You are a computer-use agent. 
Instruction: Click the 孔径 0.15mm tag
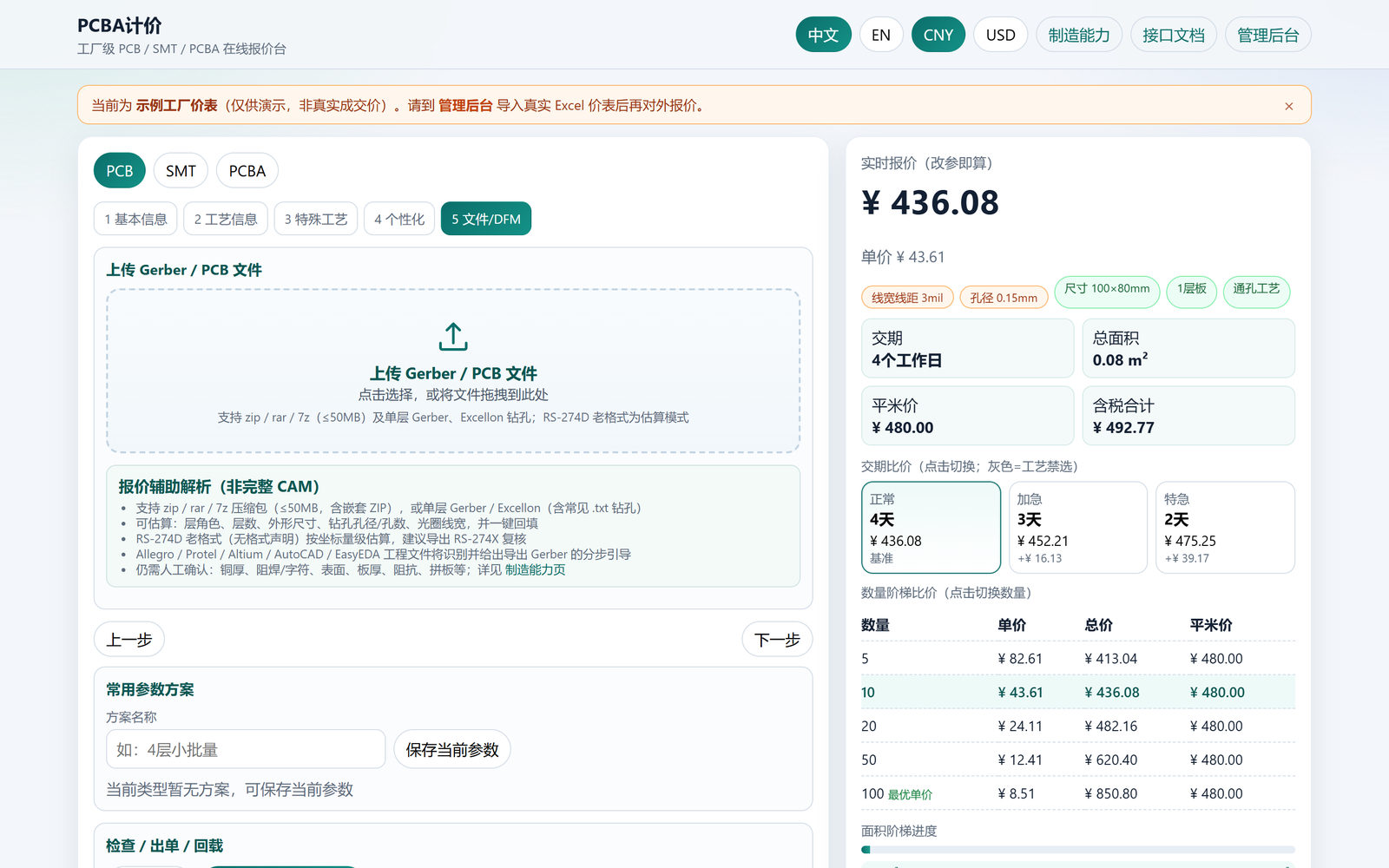[x=1004, y=298]
